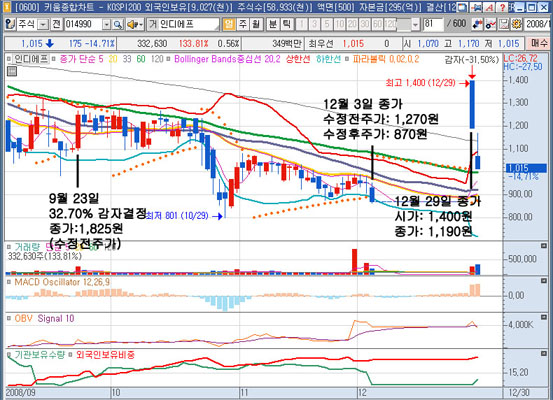Click the red letter A font icon
Viewport: 553px width, 400px height.
click(x=489, y=7)
